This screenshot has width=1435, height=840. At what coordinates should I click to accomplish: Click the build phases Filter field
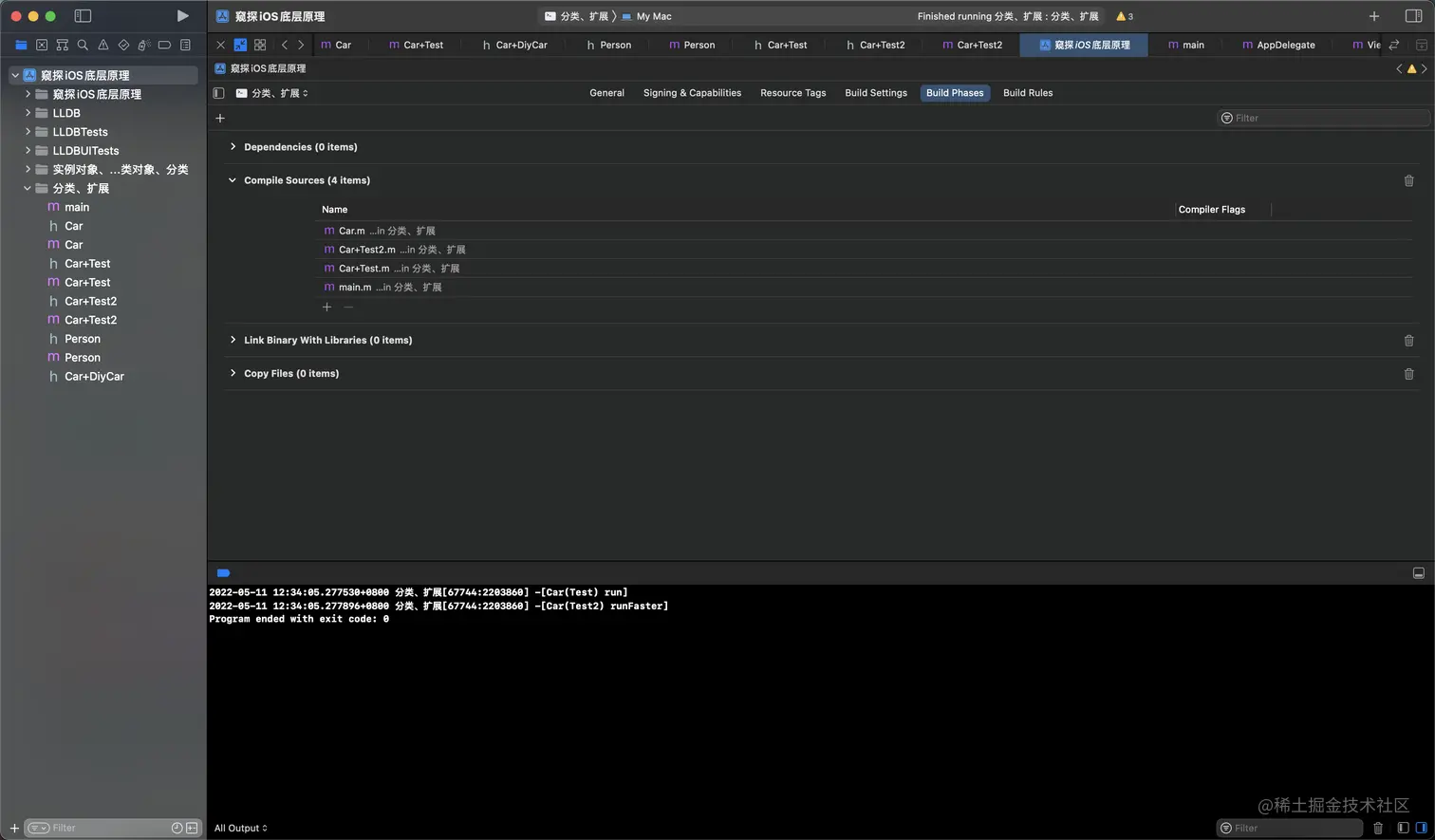point(1323,118)
